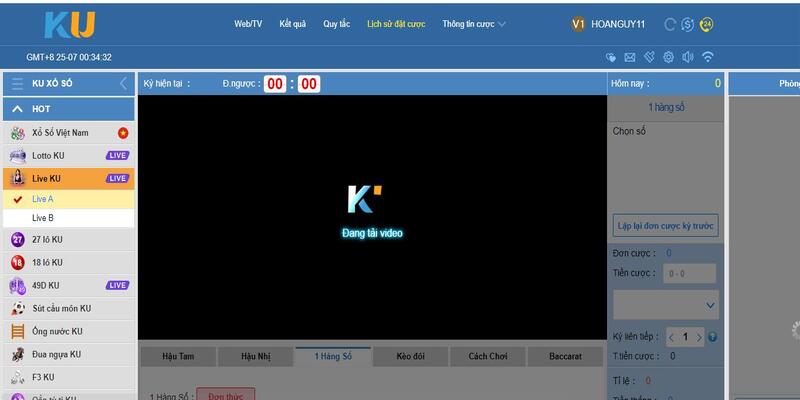Click Xổ Số Việt Nam label
The width and height of the screenshot is (800, 400).
[x=60, y=133]
